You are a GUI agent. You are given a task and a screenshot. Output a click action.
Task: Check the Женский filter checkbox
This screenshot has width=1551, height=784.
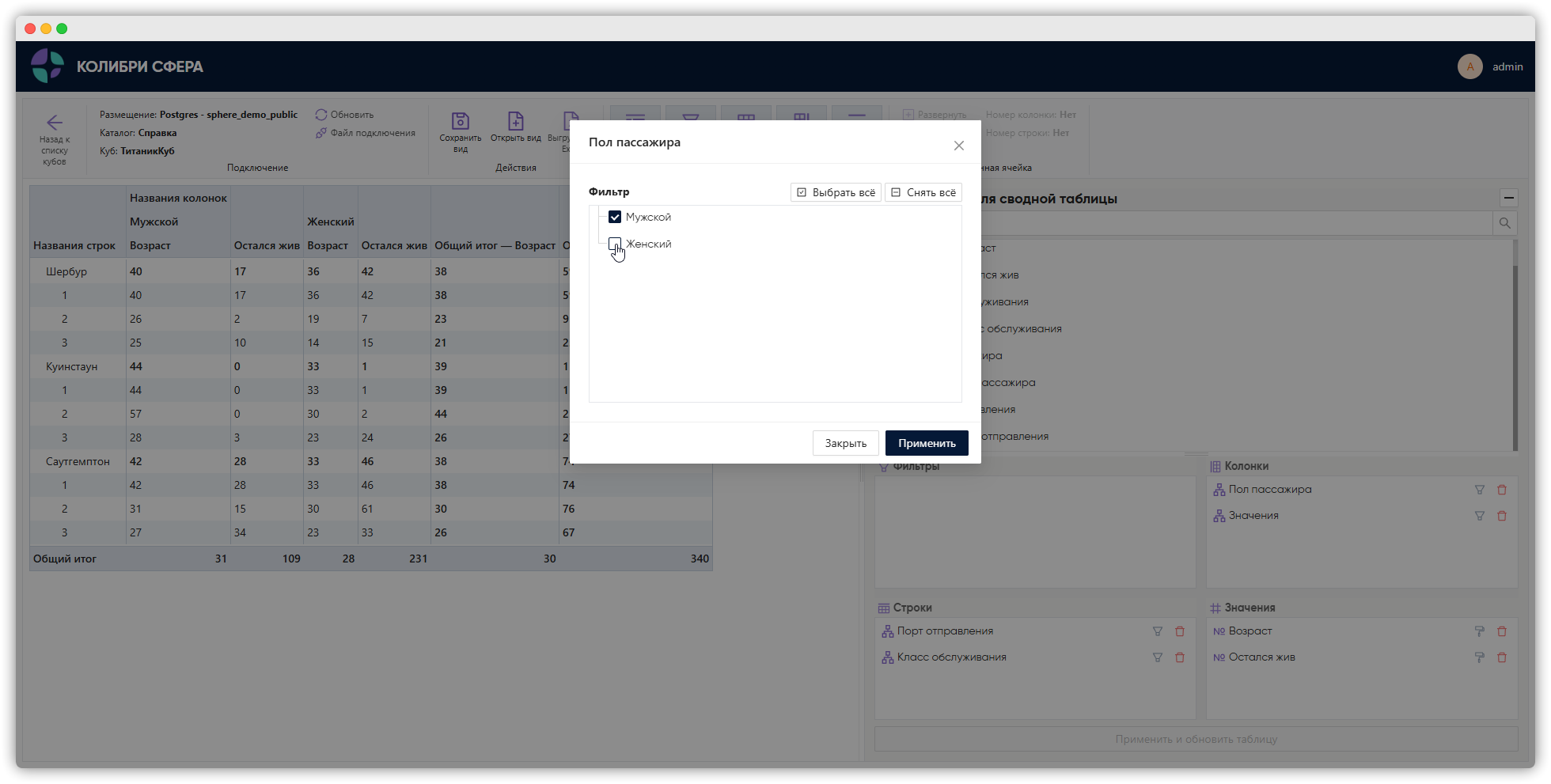pos(615,244)
